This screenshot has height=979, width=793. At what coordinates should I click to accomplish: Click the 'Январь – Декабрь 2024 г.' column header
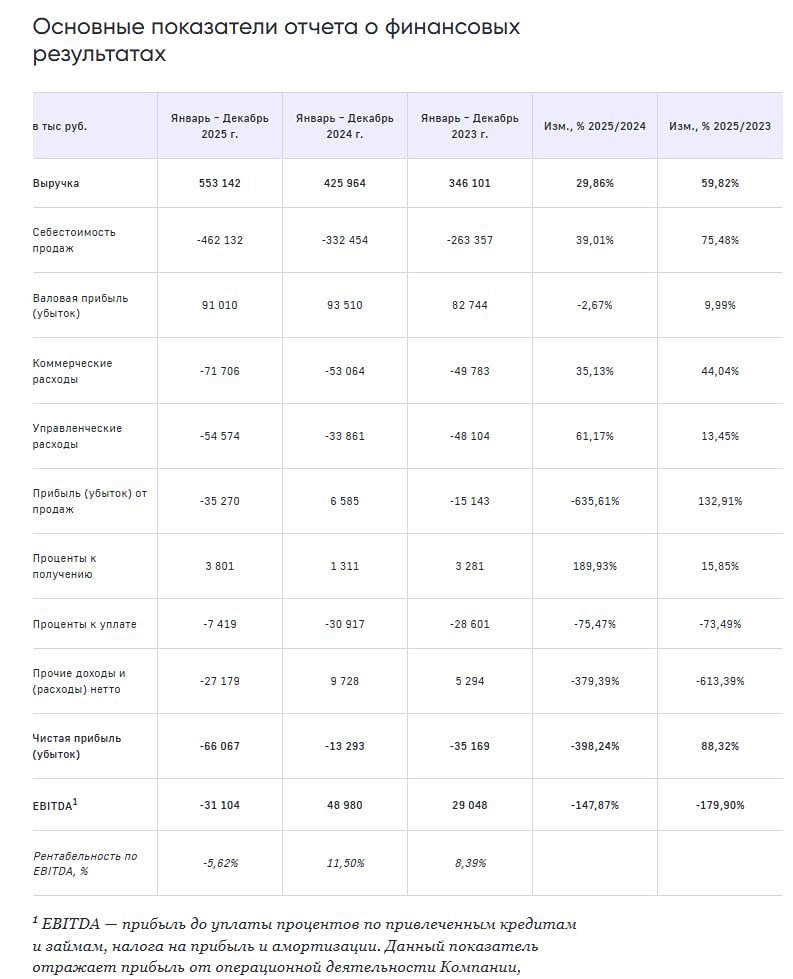(345, 126)
